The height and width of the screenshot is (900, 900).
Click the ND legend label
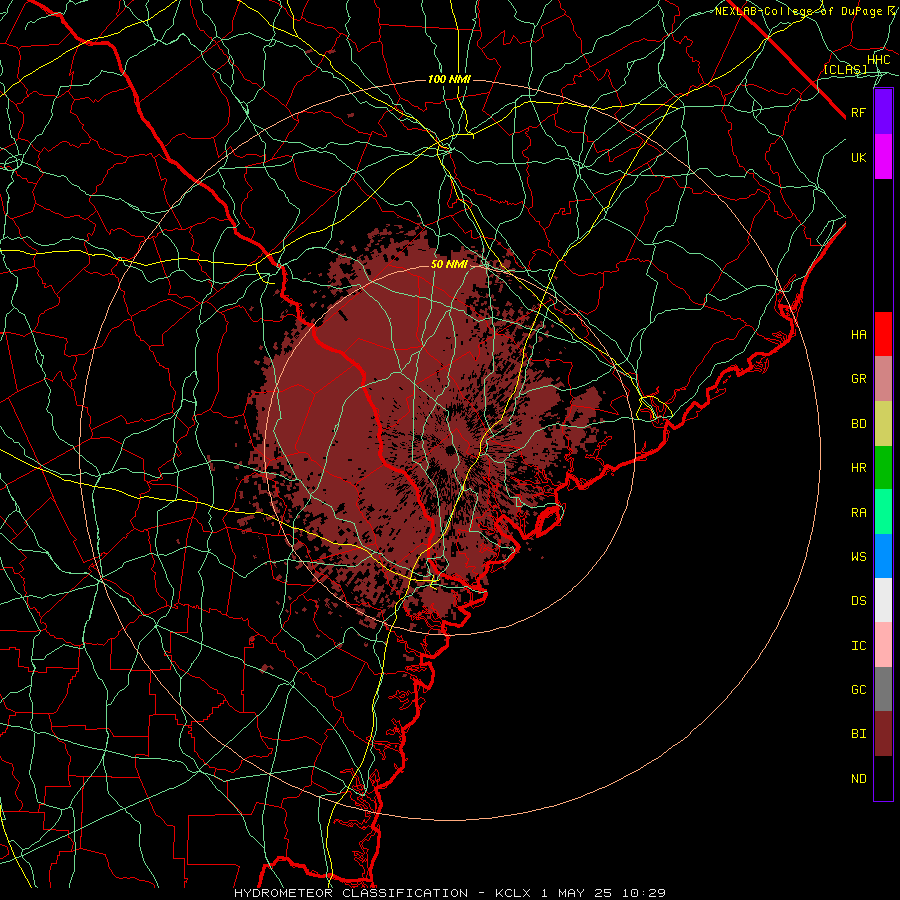858,779
